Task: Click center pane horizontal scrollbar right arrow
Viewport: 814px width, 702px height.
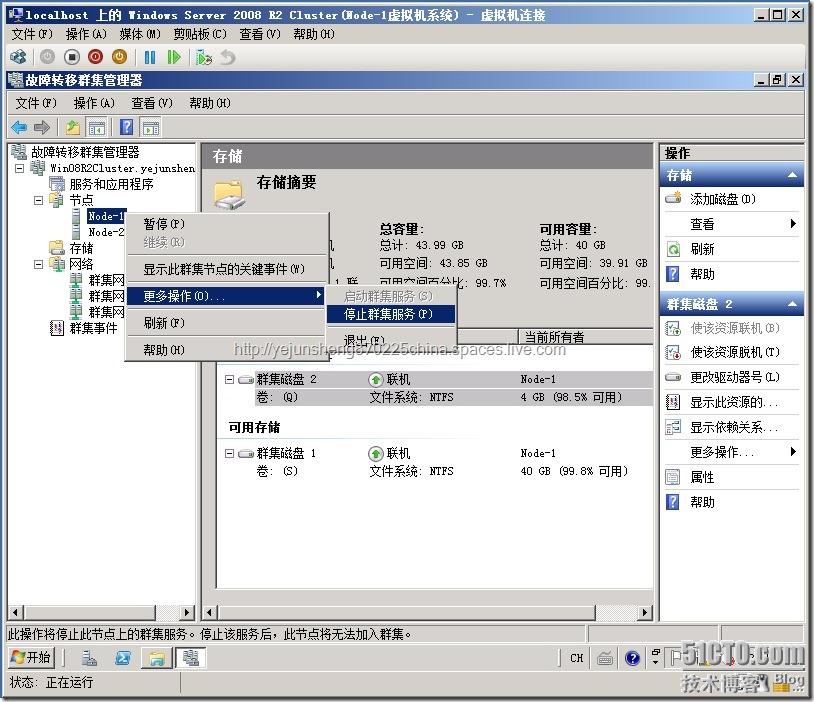Action: [x=645, y=613]
